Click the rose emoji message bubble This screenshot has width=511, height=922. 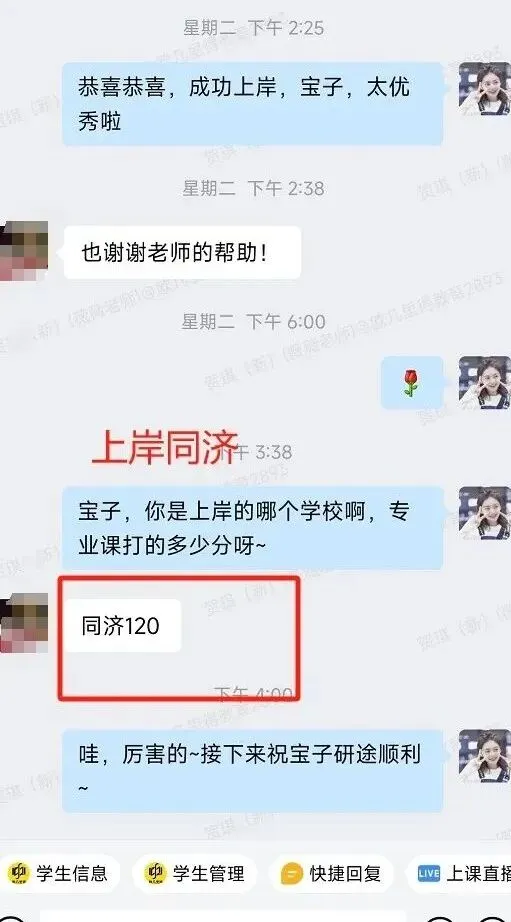tap(412, 383)
